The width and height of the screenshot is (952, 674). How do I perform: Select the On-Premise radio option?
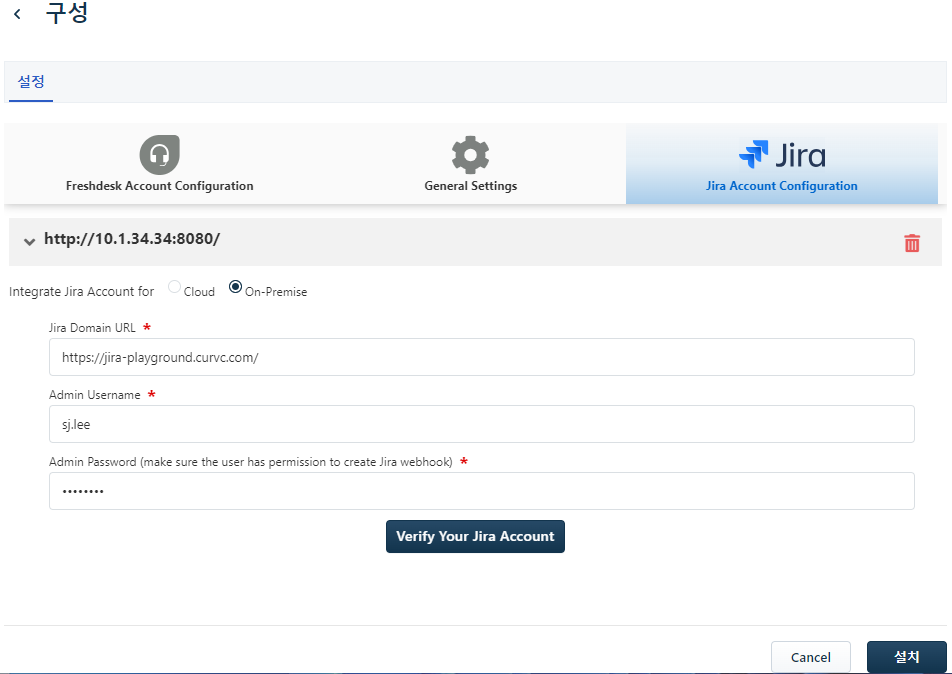[x=236, y=287]
